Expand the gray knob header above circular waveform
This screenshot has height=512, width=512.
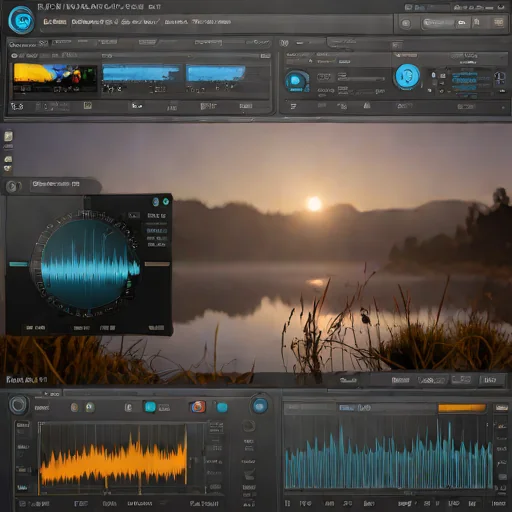tap(53, 185)
